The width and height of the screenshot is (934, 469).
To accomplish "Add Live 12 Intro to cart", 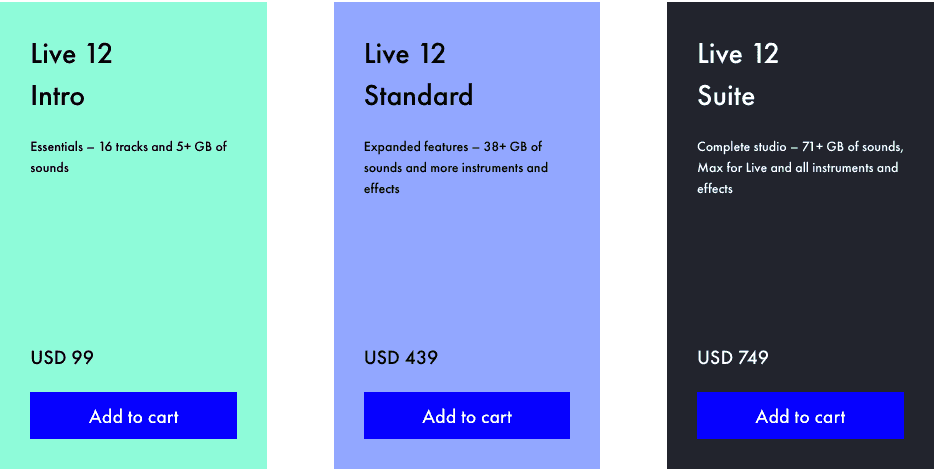I will tap(133, 416).
